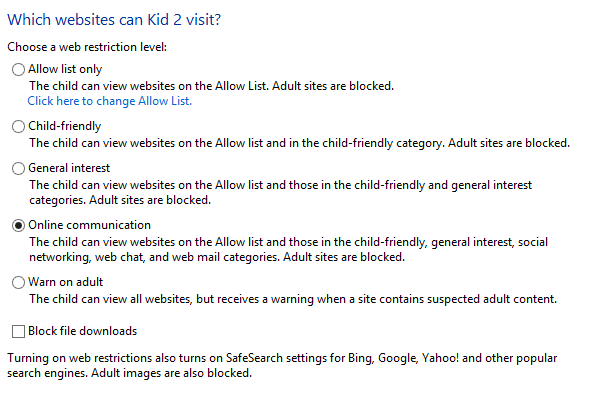
Task: Click the SafeSearch settings notice paragraph
Action: [282, 365]
